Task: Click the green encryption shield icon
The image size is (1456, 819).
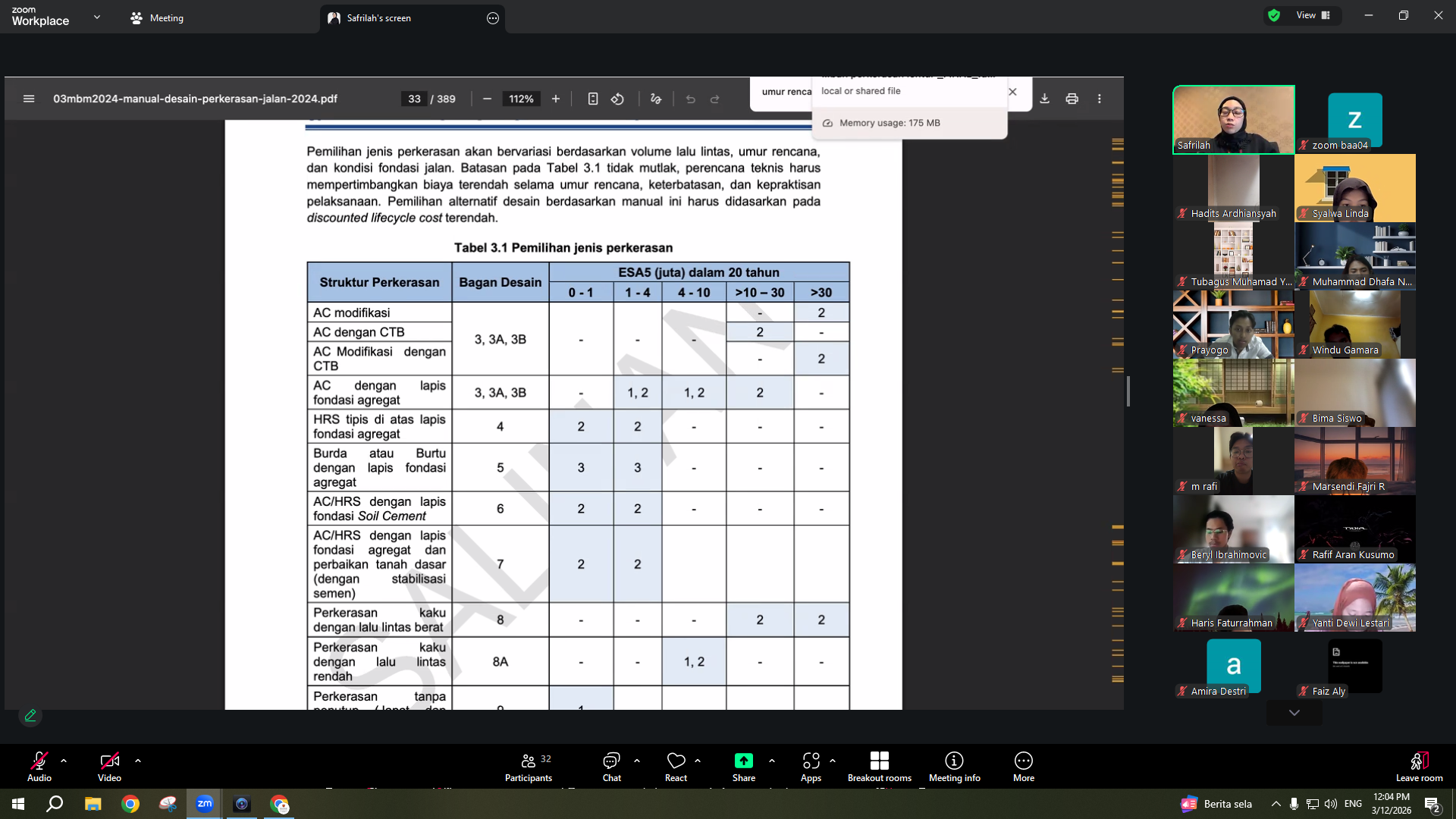Action: pyautogui.click(x=1274, y=15)
